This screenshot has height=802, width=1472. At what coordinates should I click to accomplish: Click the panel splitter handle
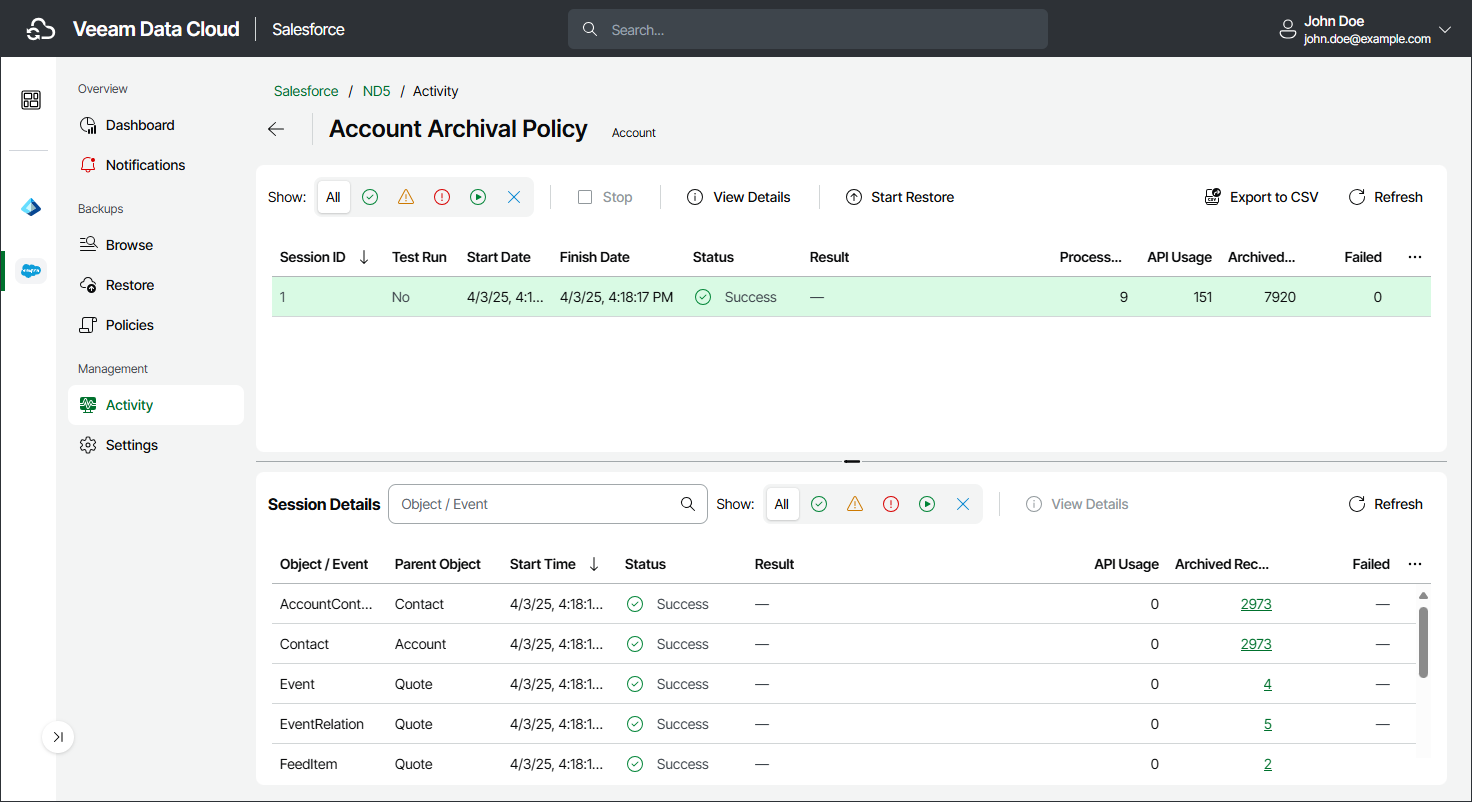point(852,462)
